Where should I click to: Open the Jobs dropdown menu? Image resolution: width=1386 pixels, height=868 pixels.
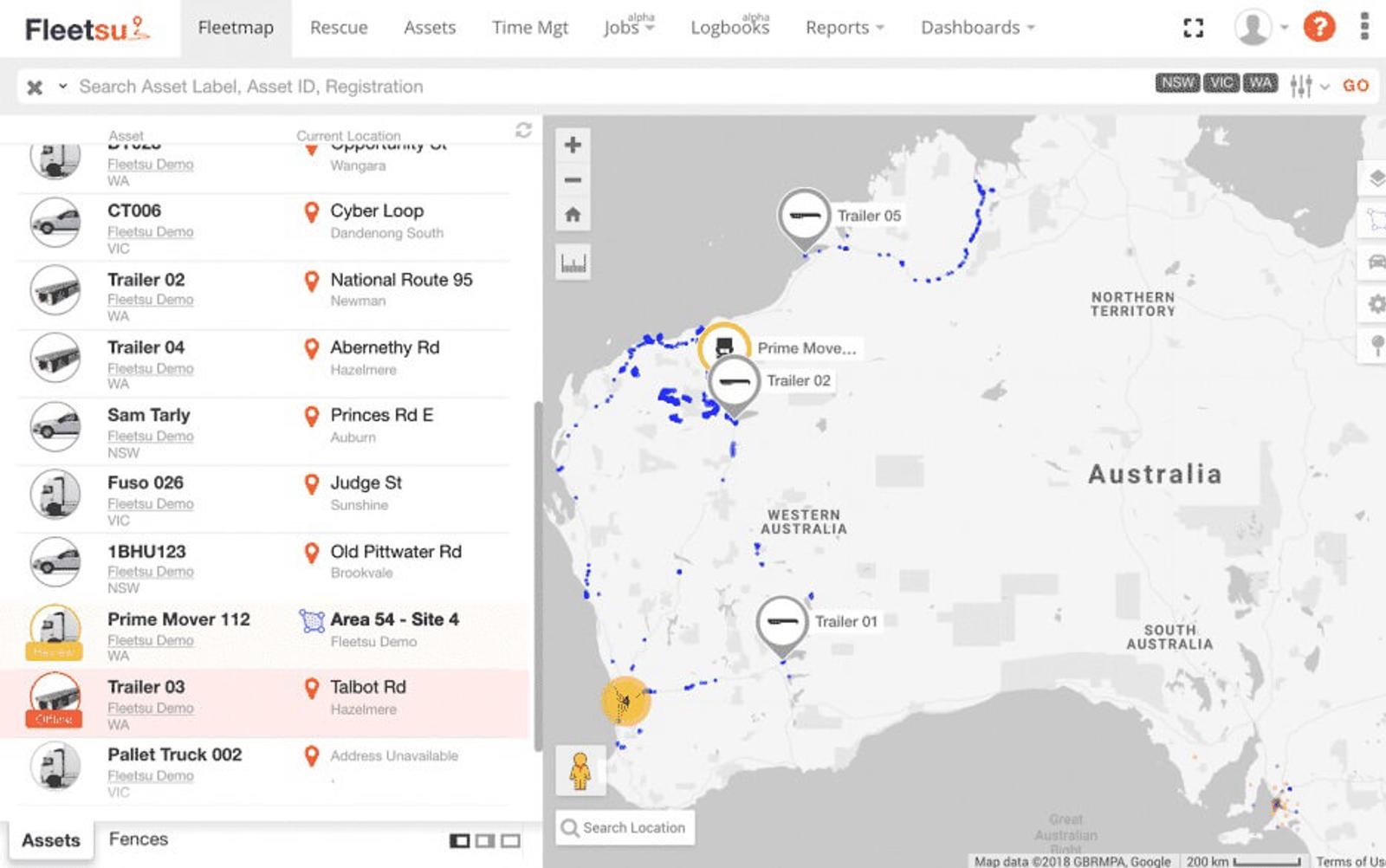630,28
